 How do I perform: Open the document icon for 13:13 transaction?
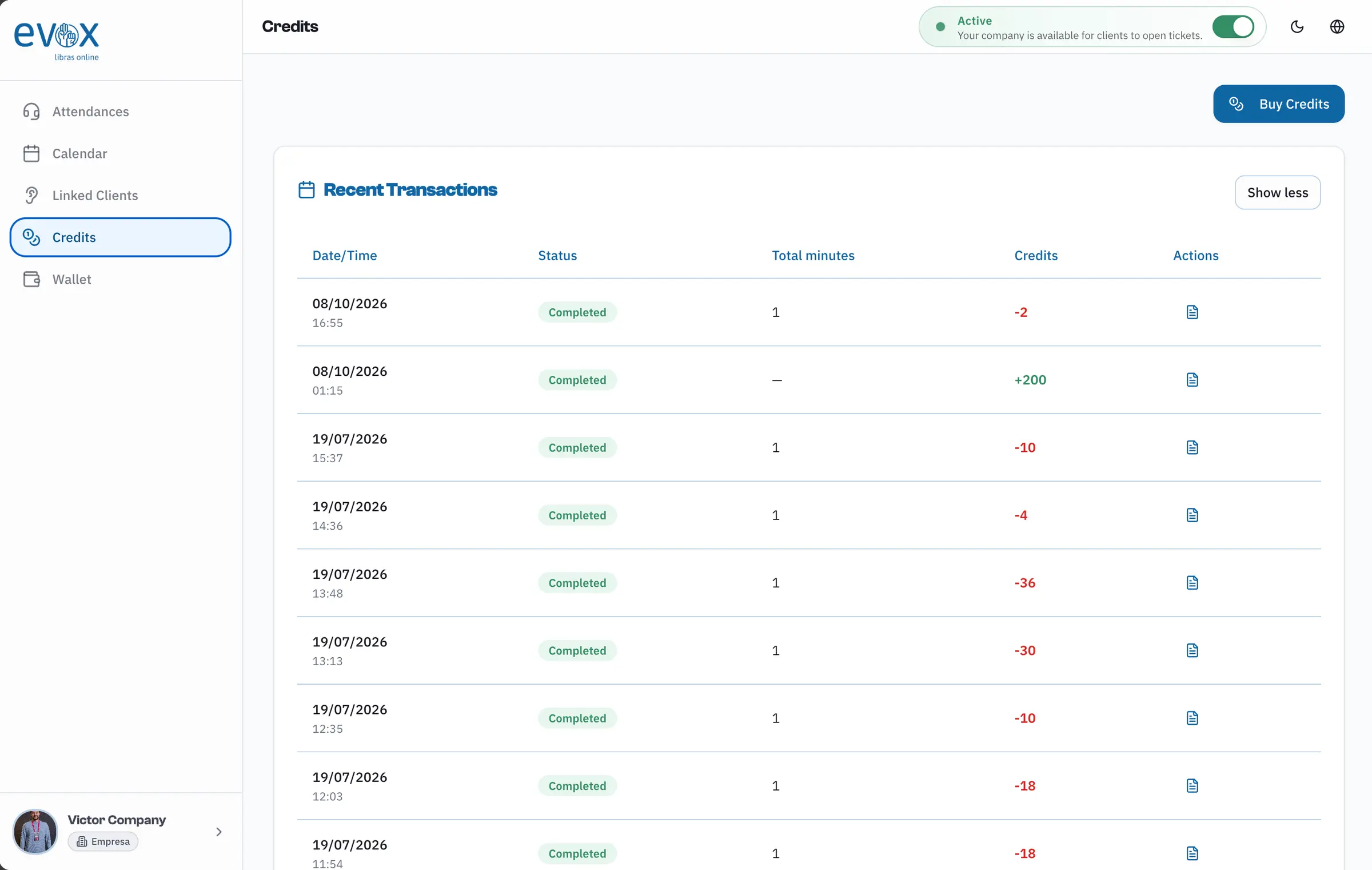[1192, 650]
